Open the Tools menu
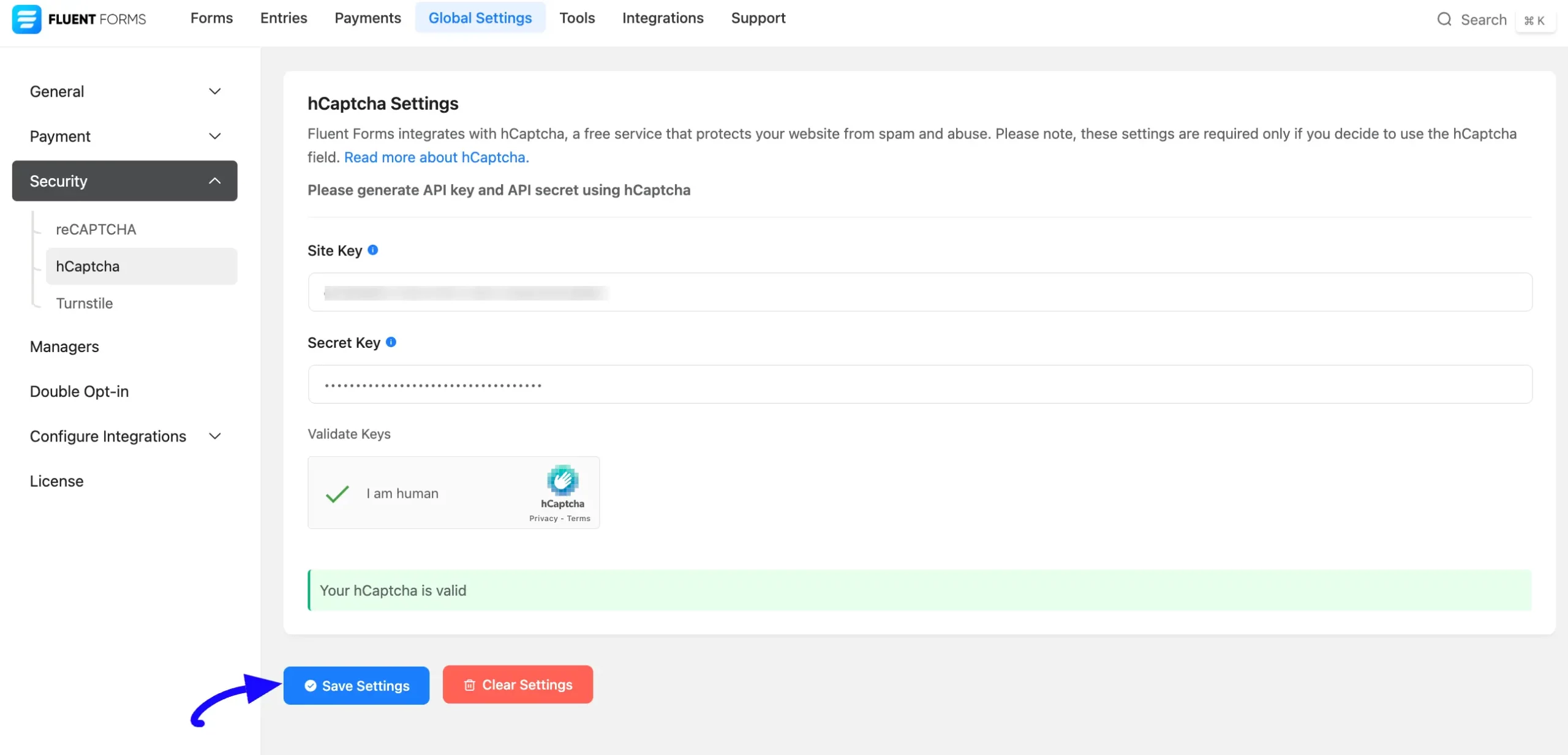Screen dimensions: 1568x755 coord(577,18)
